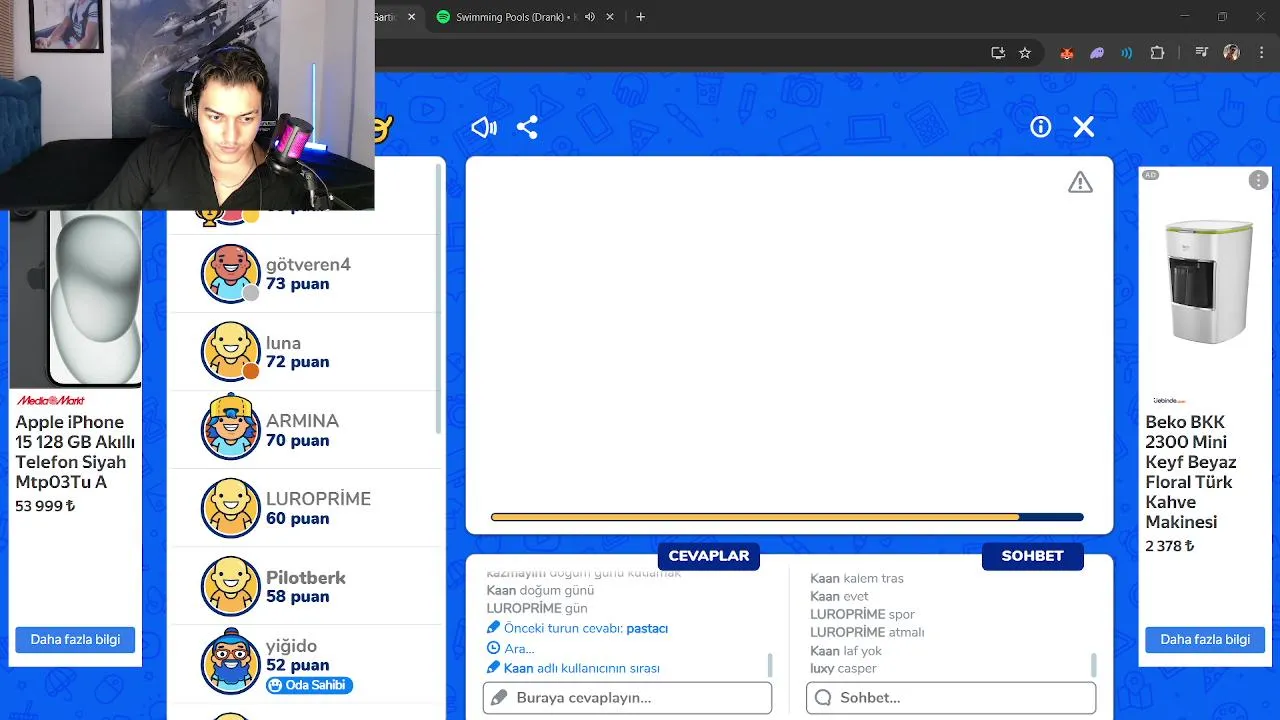Click the chat panel scrollbar

click(1094, 665)
